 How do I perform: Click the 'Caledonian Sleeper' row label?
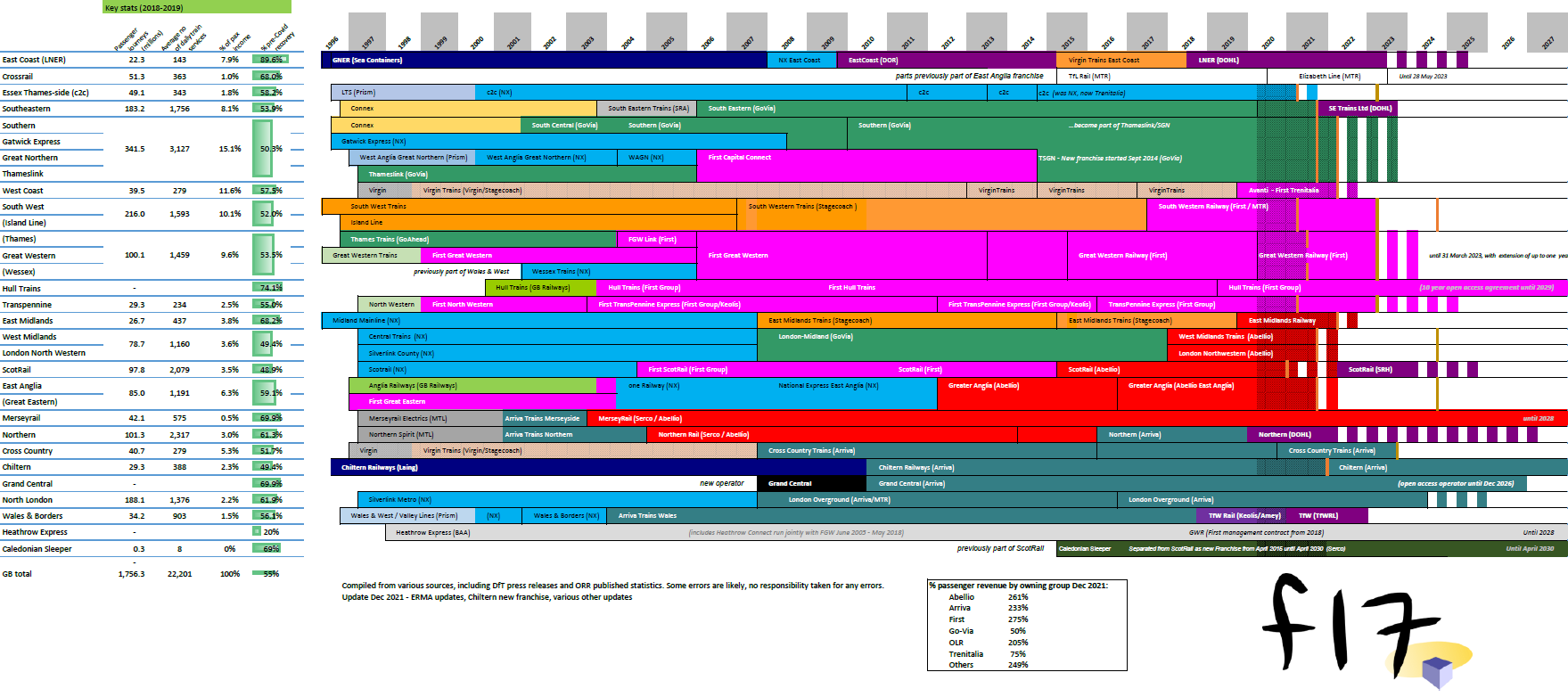pos(35,549)
